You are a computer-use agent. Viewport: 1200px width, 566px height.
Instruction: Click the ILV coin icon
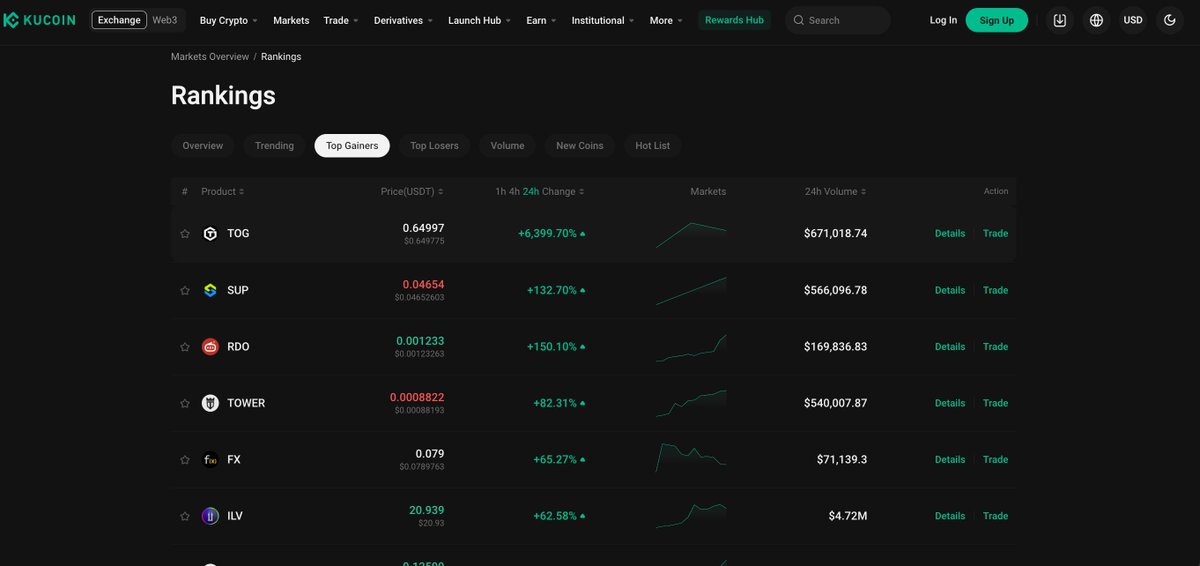pyautogui.click(x=210, y=516)
